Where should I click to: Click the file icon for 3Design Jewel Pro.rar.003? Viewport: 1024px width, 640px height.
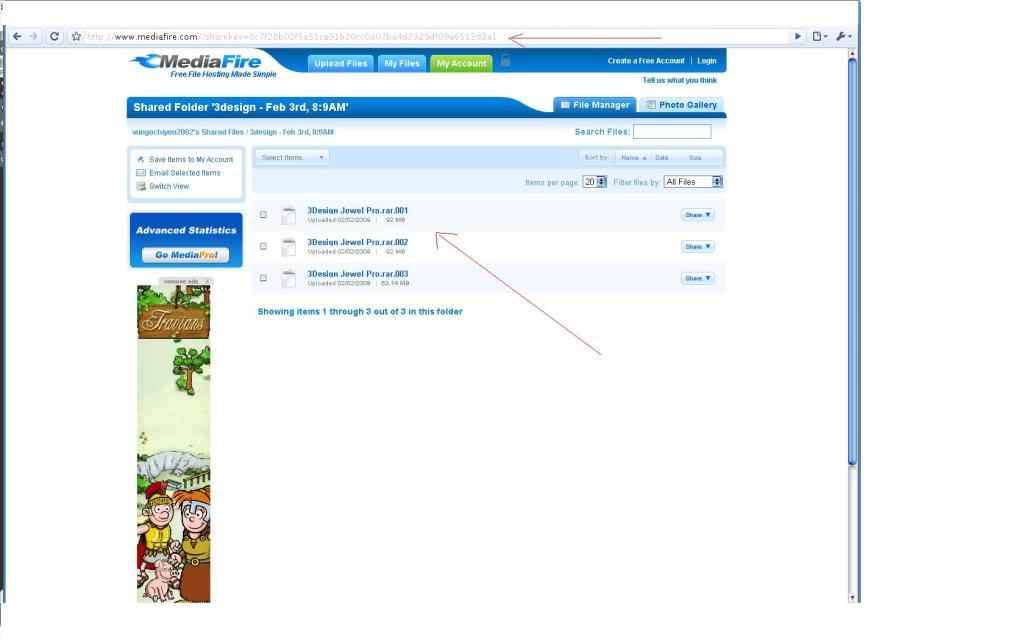coord(289,278)
